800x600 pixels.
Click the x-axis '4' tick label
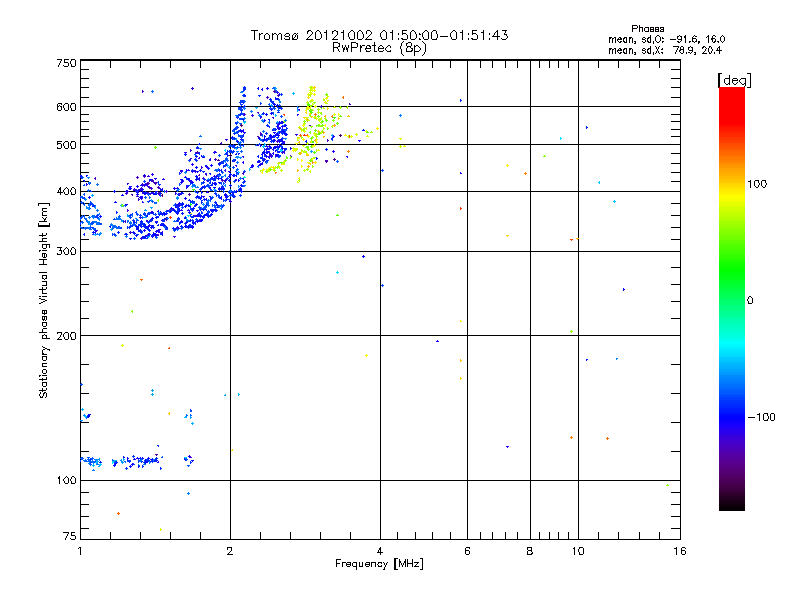tap(380, 551)
